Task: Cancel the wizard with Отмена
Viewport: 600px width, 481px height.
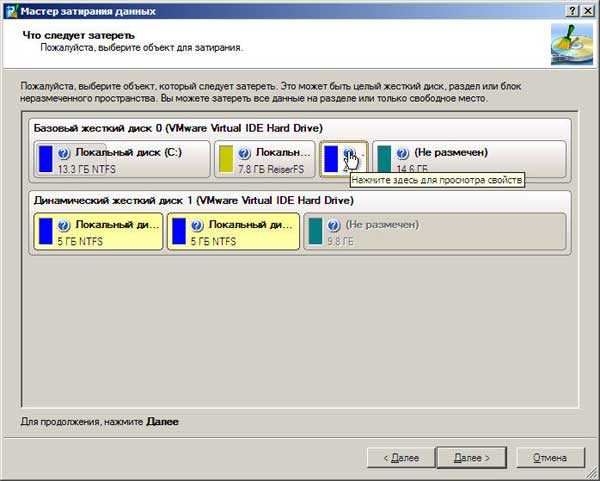Action: 550,458
